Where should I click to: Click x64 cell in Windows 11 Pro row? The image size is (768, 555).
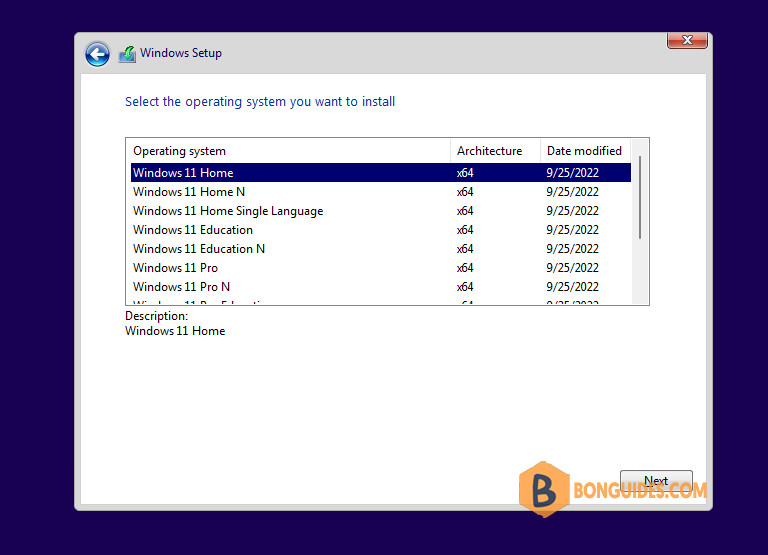tap(465, 268)
